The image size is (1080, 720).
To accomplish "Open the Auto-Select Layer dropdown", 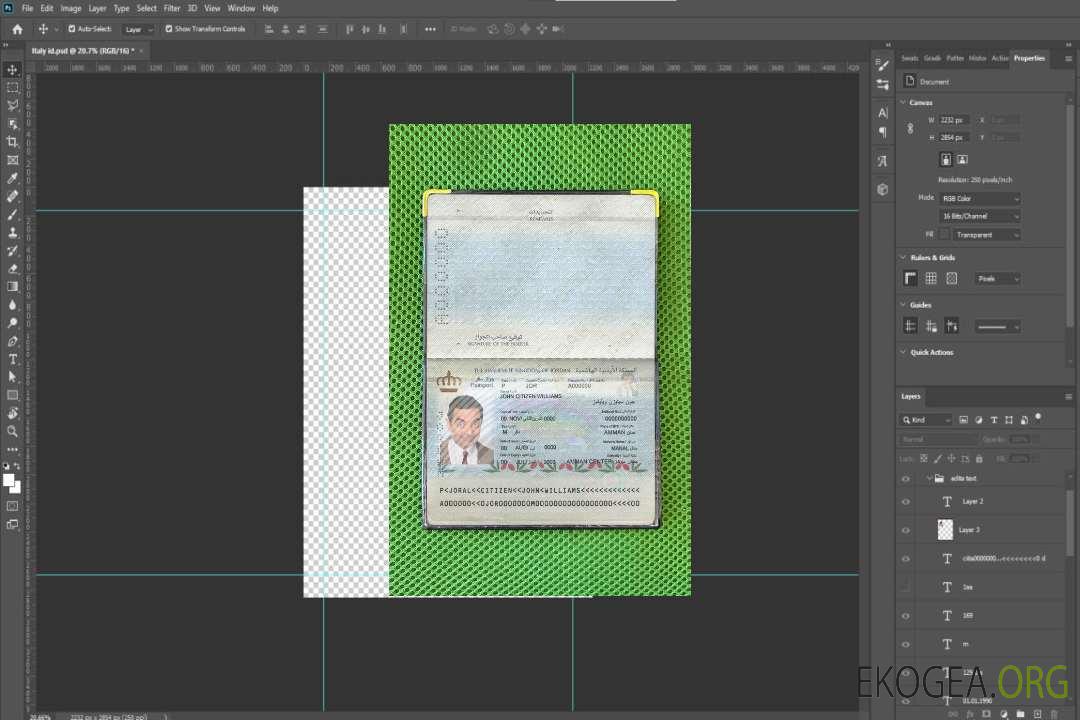I will [138, 30].
